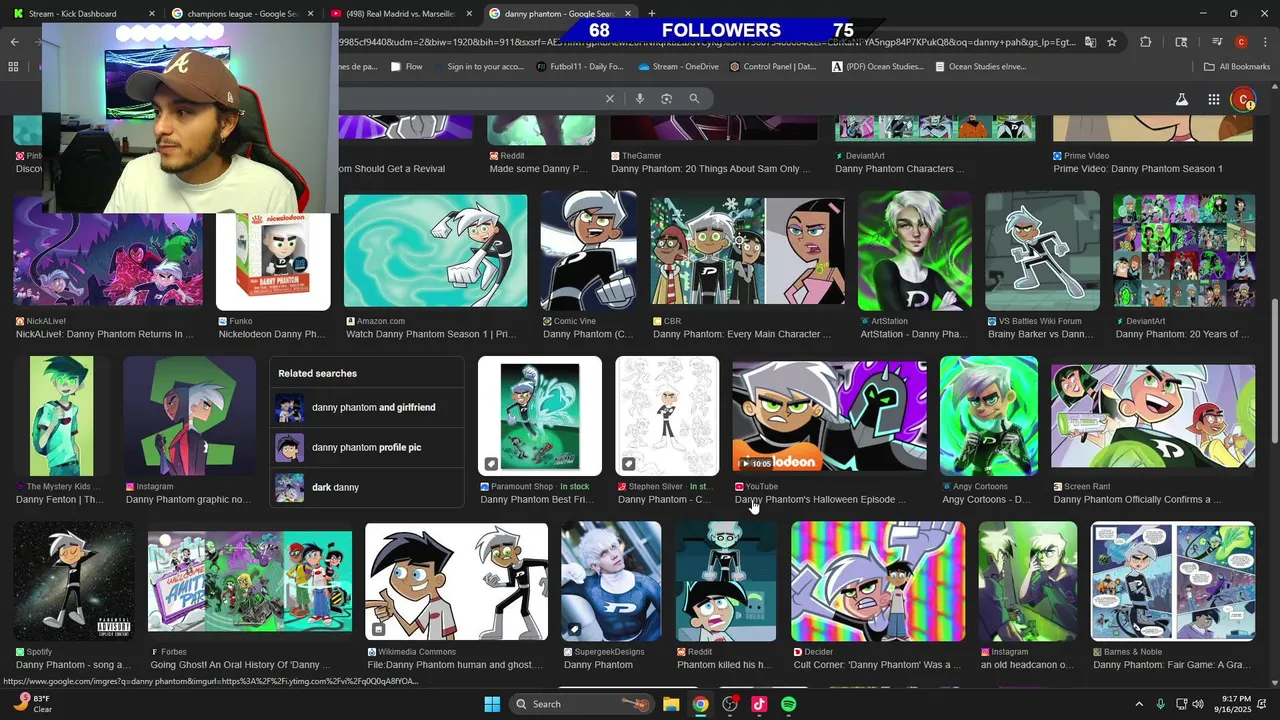
Task: Click the Comic Vine Danny Phantom caption
Action: pyautogui.click(x=588, y=335)
